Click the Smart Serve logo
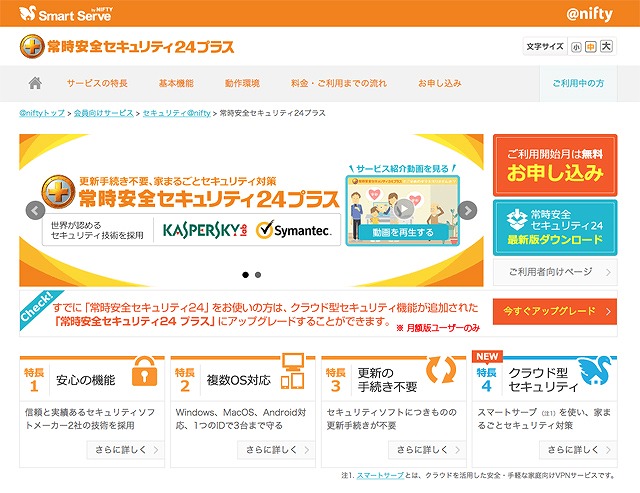Image resolution: width=640 pixels, height=493 pixels. point(66,13)
